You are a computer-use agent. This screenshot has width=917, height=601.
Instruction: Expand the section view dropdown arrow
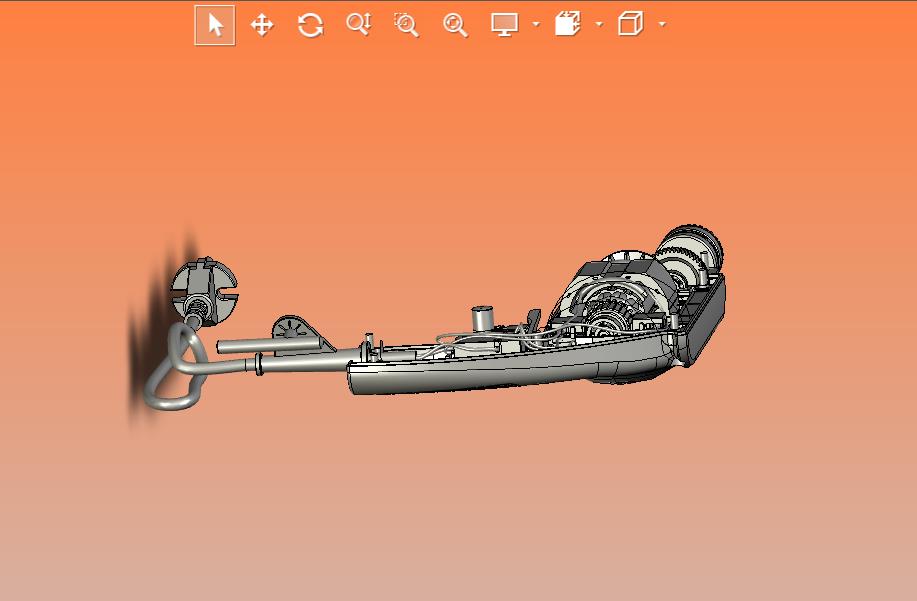pyautogui.click(x=599, y=24)
